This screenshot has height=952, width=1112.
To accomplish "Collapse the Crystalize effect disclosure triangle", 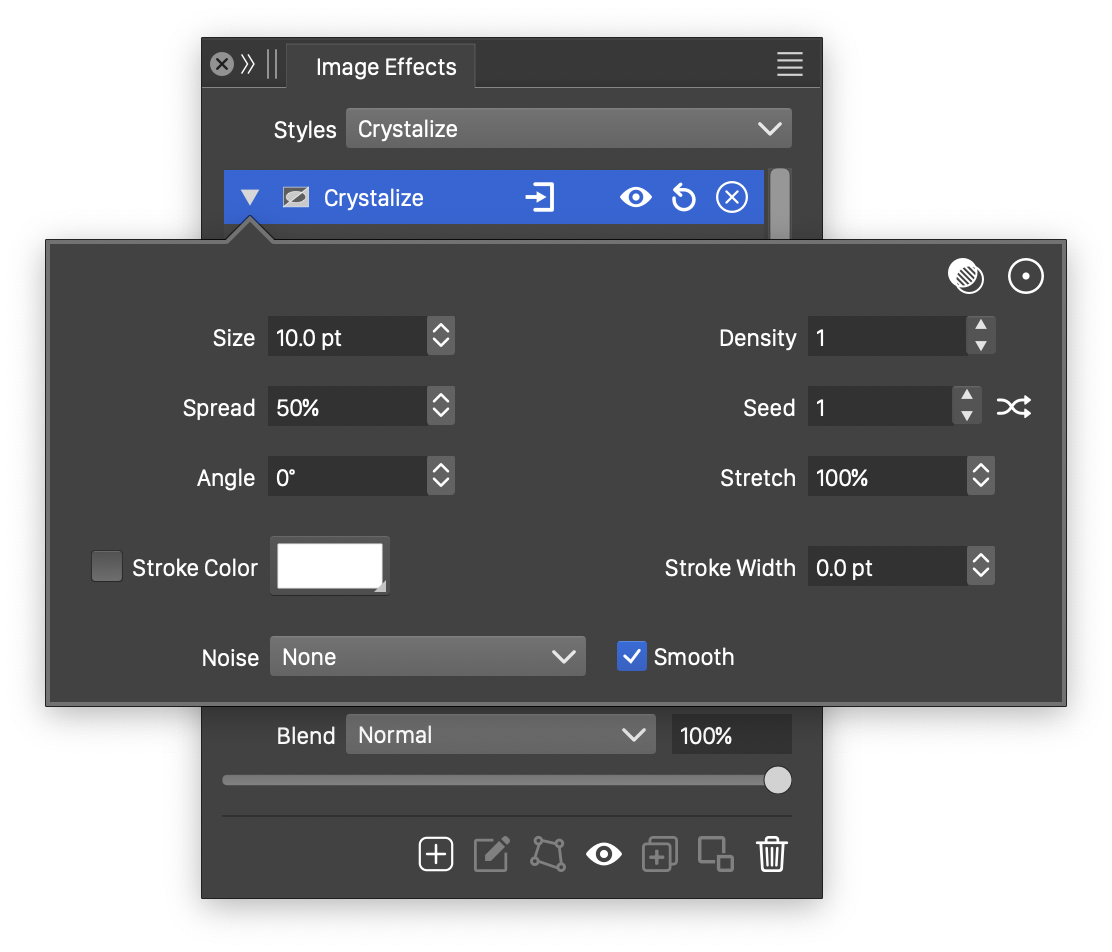I will click(x=250, y=198).
